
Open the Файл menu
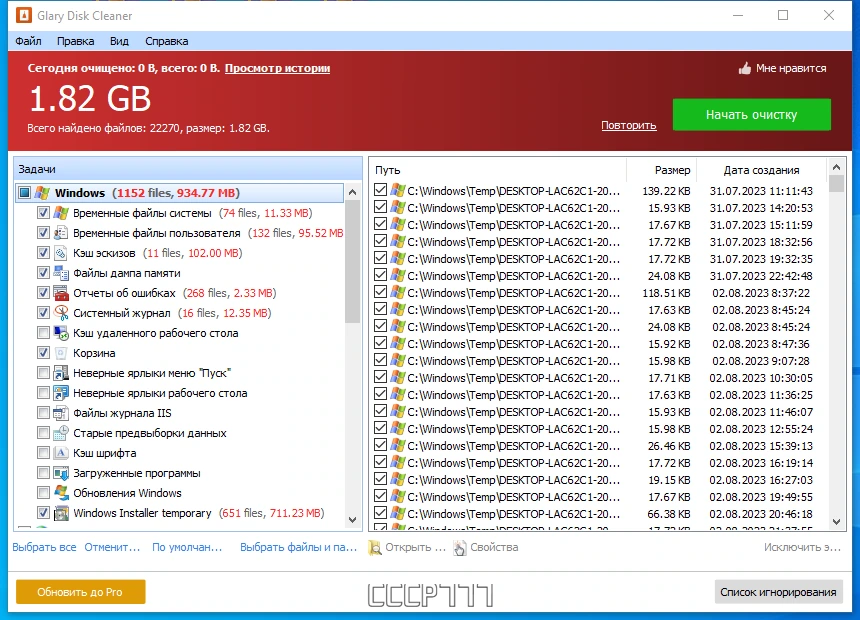point(29,41)
